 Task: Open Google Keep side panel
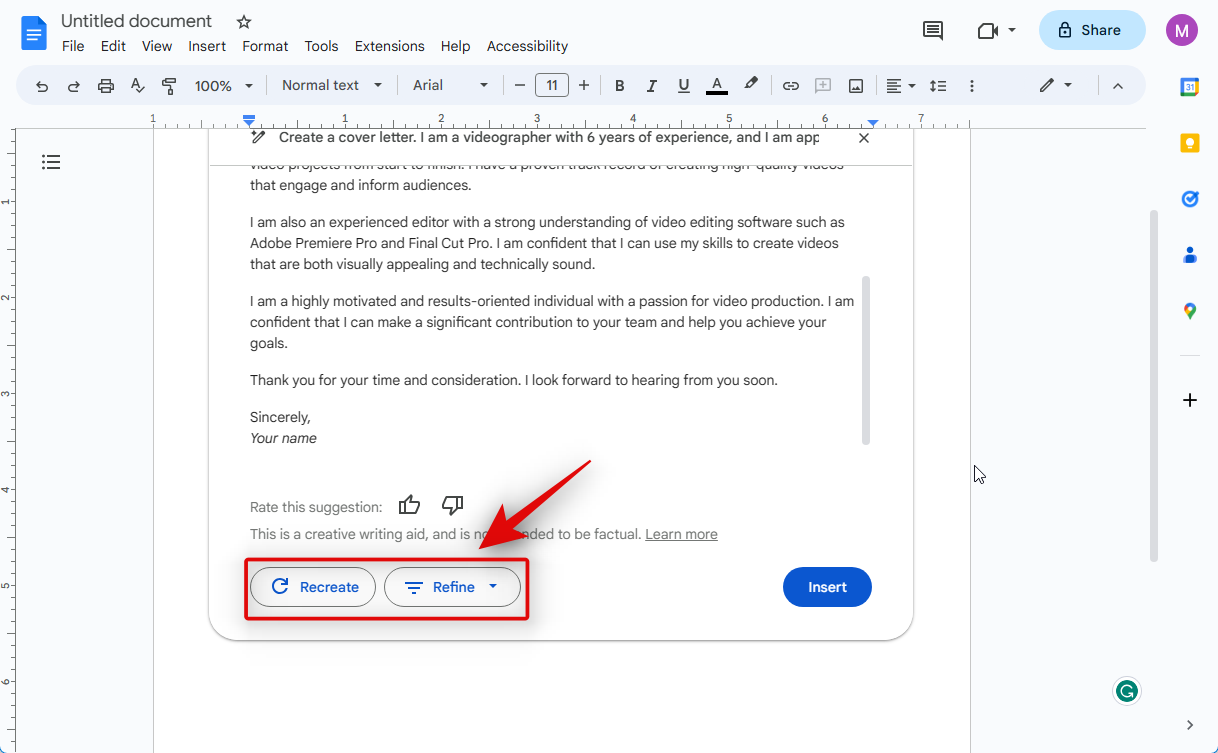[x=1189, y=143]
